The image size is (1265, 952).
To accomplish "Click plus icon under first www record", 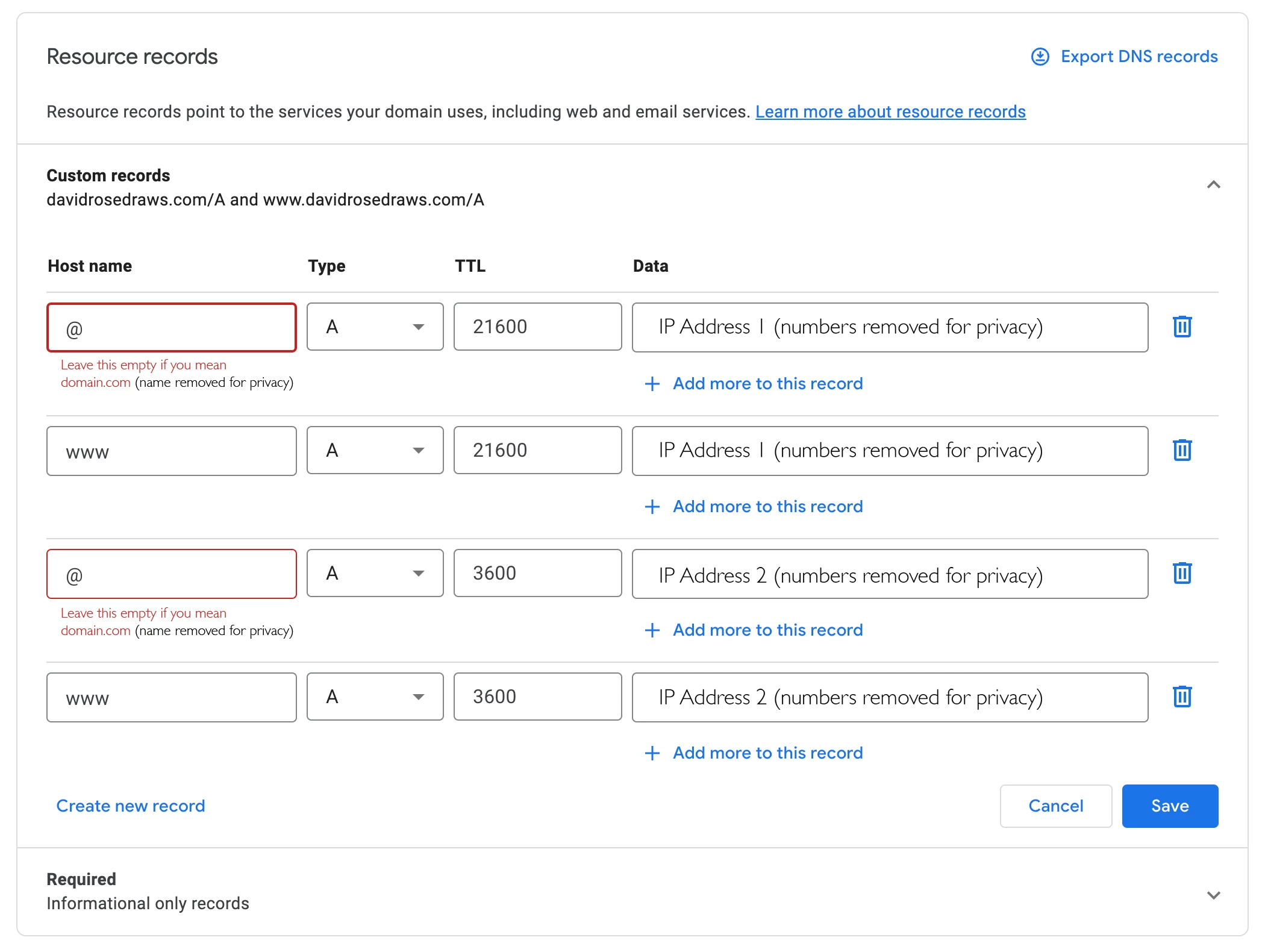I will (x=652, y=507).
